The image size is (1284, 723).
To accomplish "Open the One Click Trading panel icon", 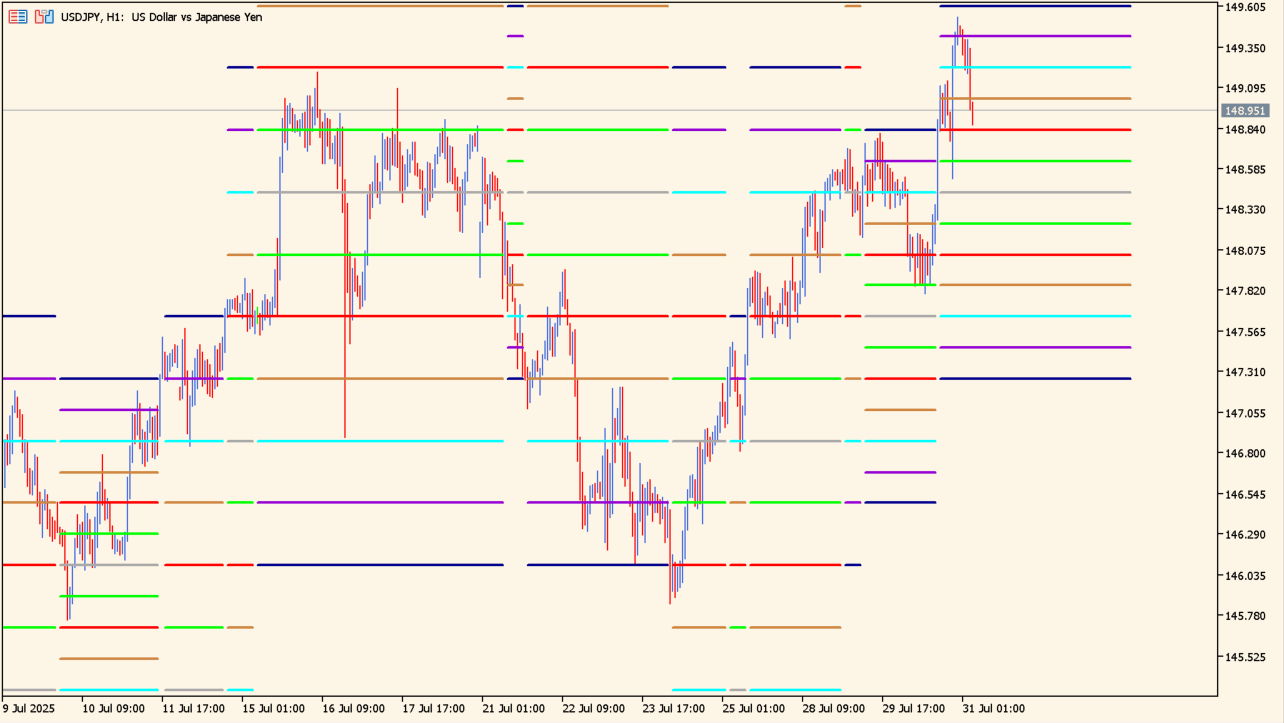I will 44,17.
